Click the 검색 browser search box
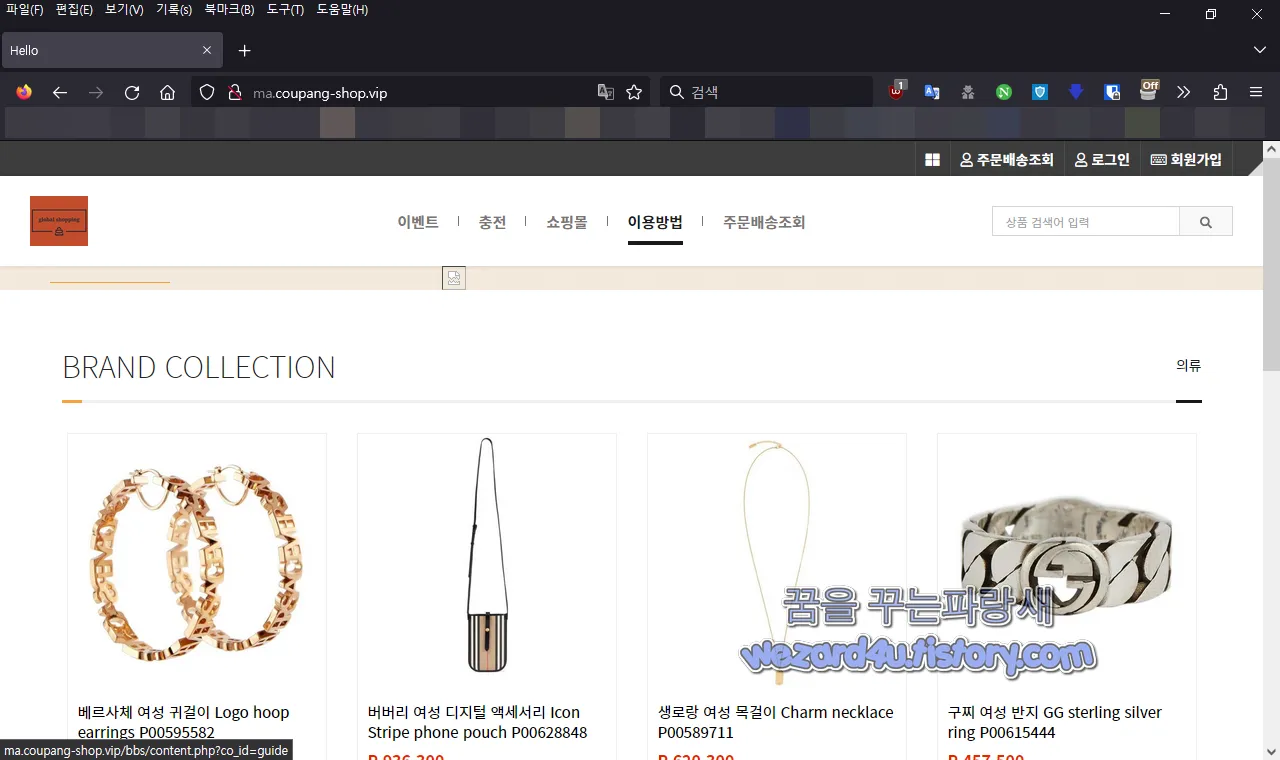 tap(767, 92)
